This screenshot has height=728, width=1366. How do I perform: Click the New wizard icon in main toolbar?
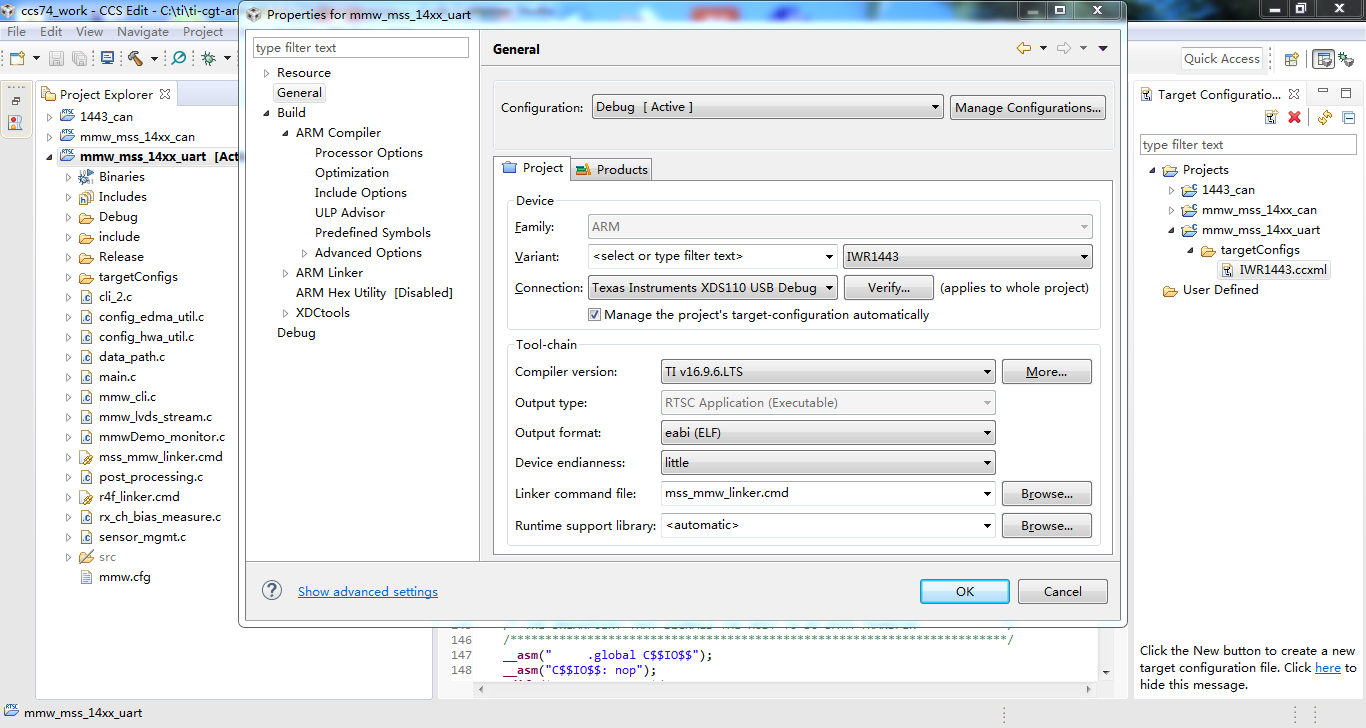[17, 59]
